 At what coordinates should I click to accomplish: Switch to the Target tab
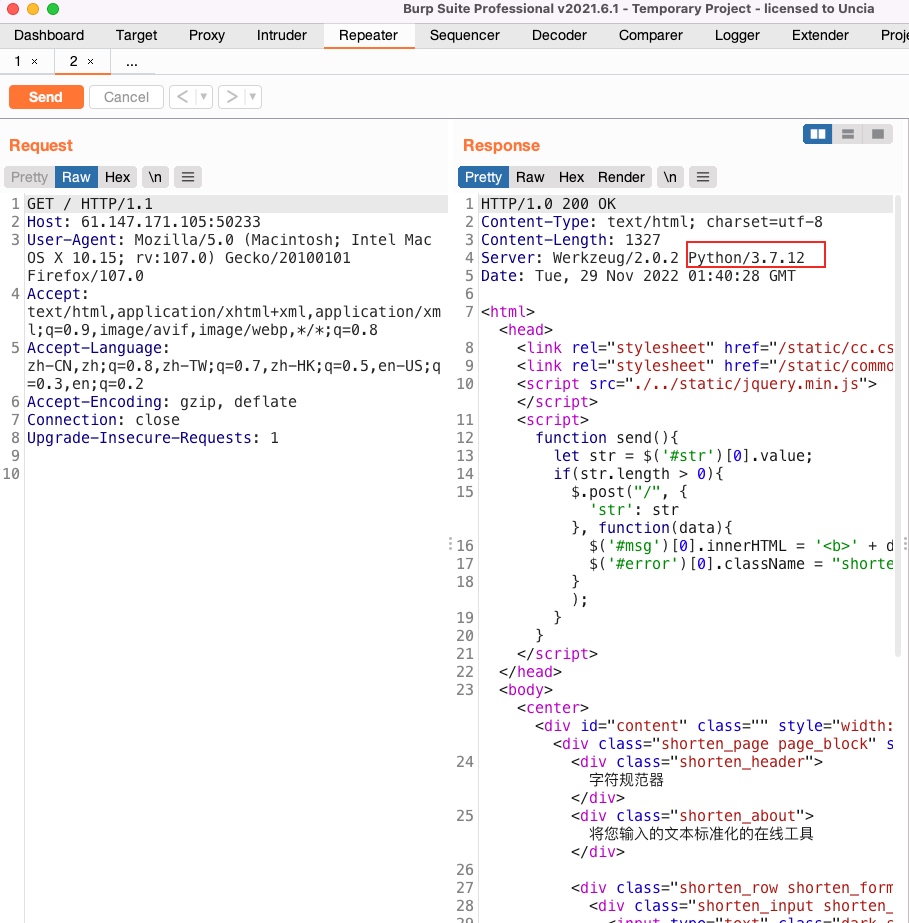click(137, 35)
